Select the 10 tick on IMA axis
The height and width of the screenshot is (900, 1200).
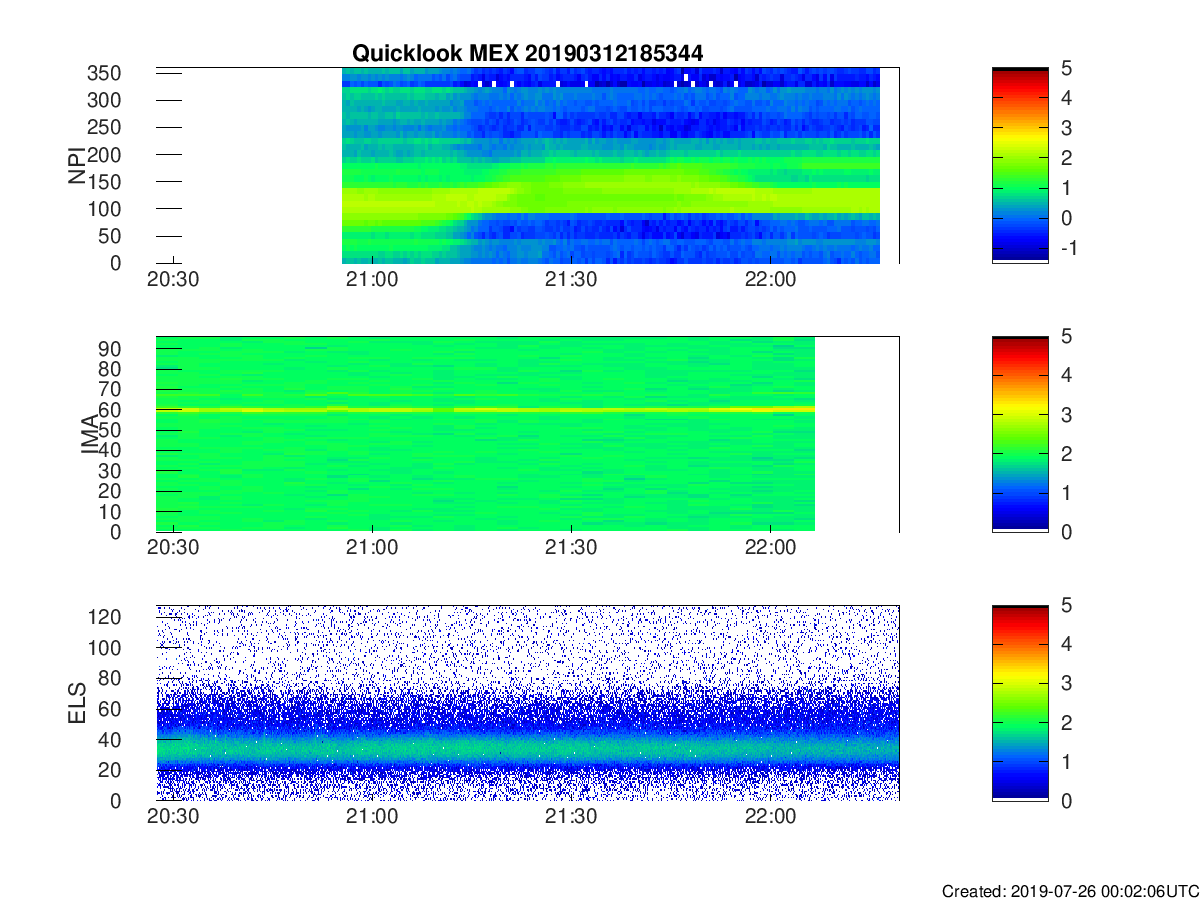109,512
